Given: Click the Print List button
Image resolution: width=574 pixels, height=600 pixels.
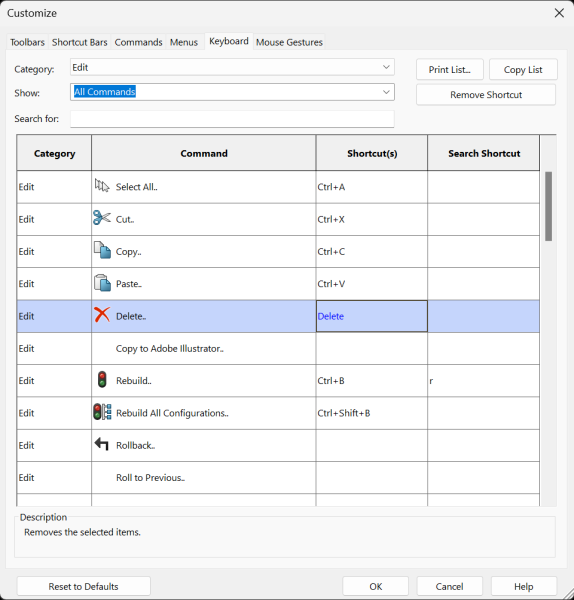Looking at the screenshot, I should [450, 70].
